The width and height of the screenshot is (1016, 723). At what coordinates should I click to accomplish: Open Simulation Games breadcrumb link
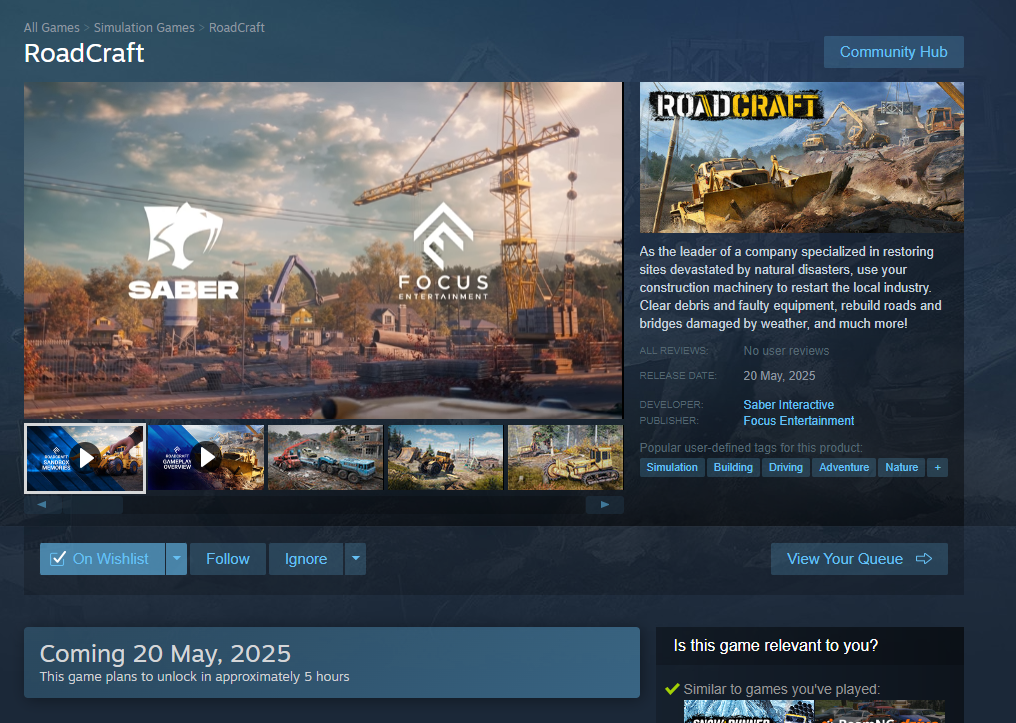(144, 28)
